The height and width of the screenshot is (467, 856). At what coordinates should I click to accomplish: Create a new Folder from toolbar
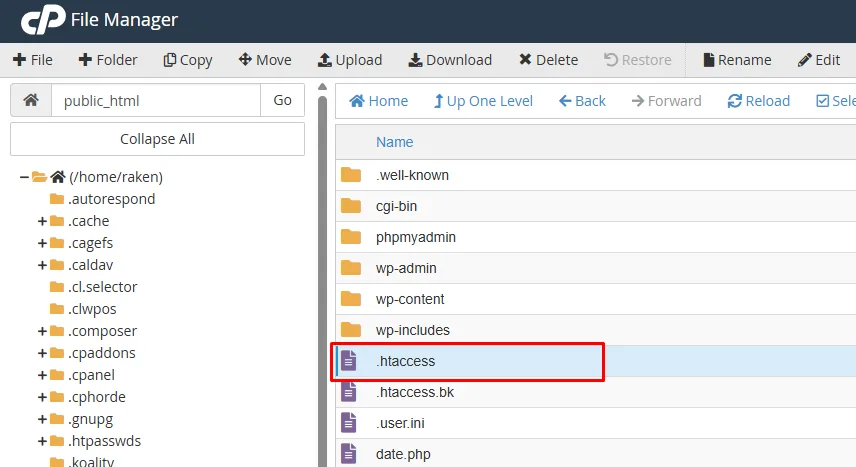(108, 60)
